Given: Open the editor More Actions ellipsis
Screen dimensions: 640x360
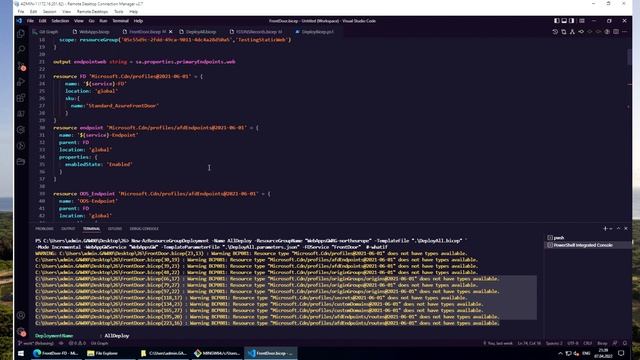Looking at the screenshot, I should tap(624, 32).
